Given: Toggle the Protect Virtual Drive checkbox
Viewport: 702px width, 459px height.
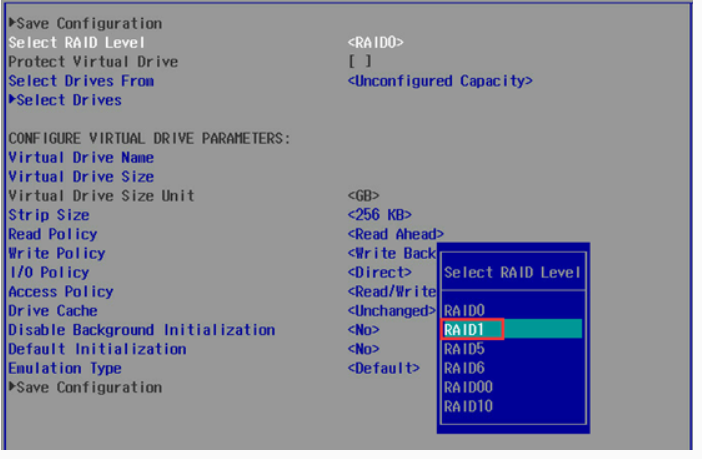Looking at the screenshot, I should coord(360,61).
